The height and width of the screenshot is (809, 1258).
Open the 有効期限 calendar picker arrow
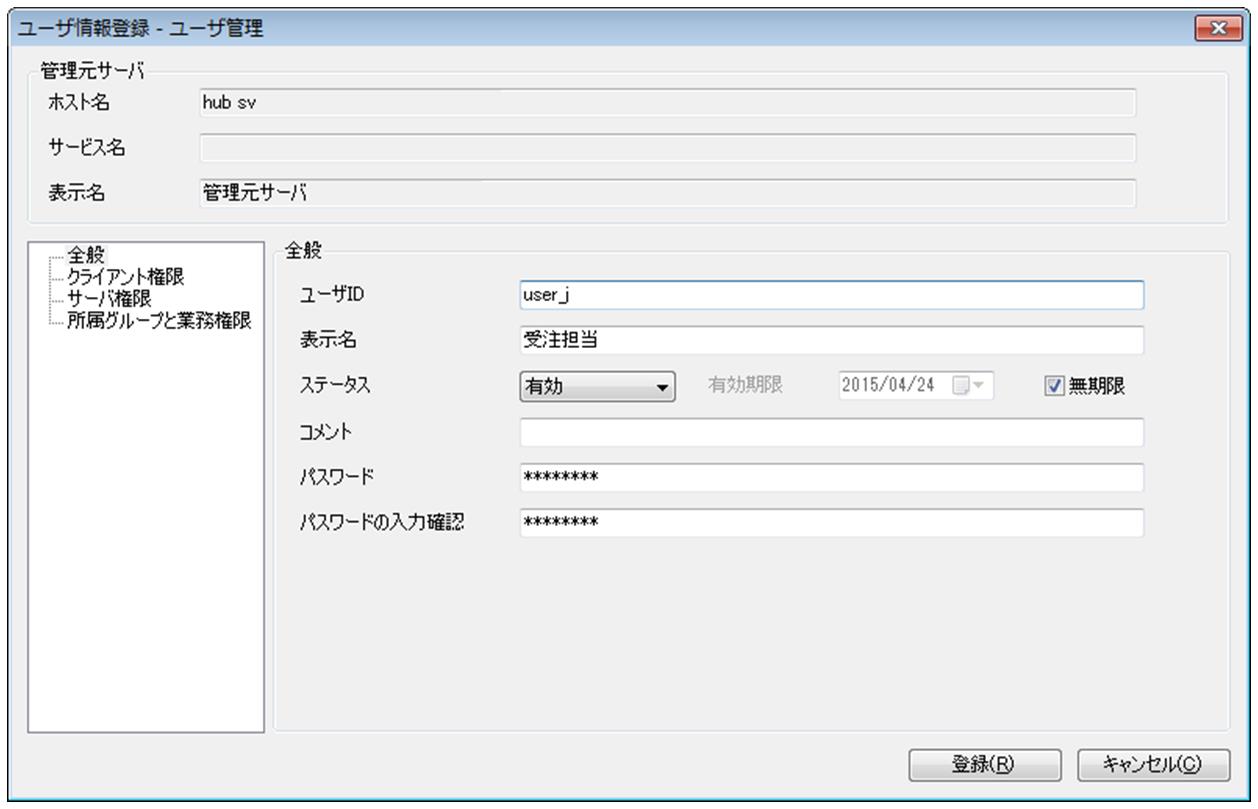pos(969,387)
